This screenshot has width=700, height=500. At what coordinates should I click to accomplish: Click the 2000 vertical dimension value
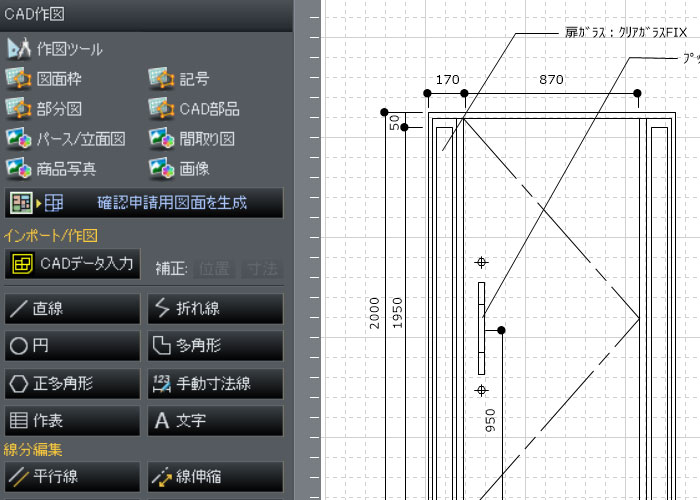375,313
